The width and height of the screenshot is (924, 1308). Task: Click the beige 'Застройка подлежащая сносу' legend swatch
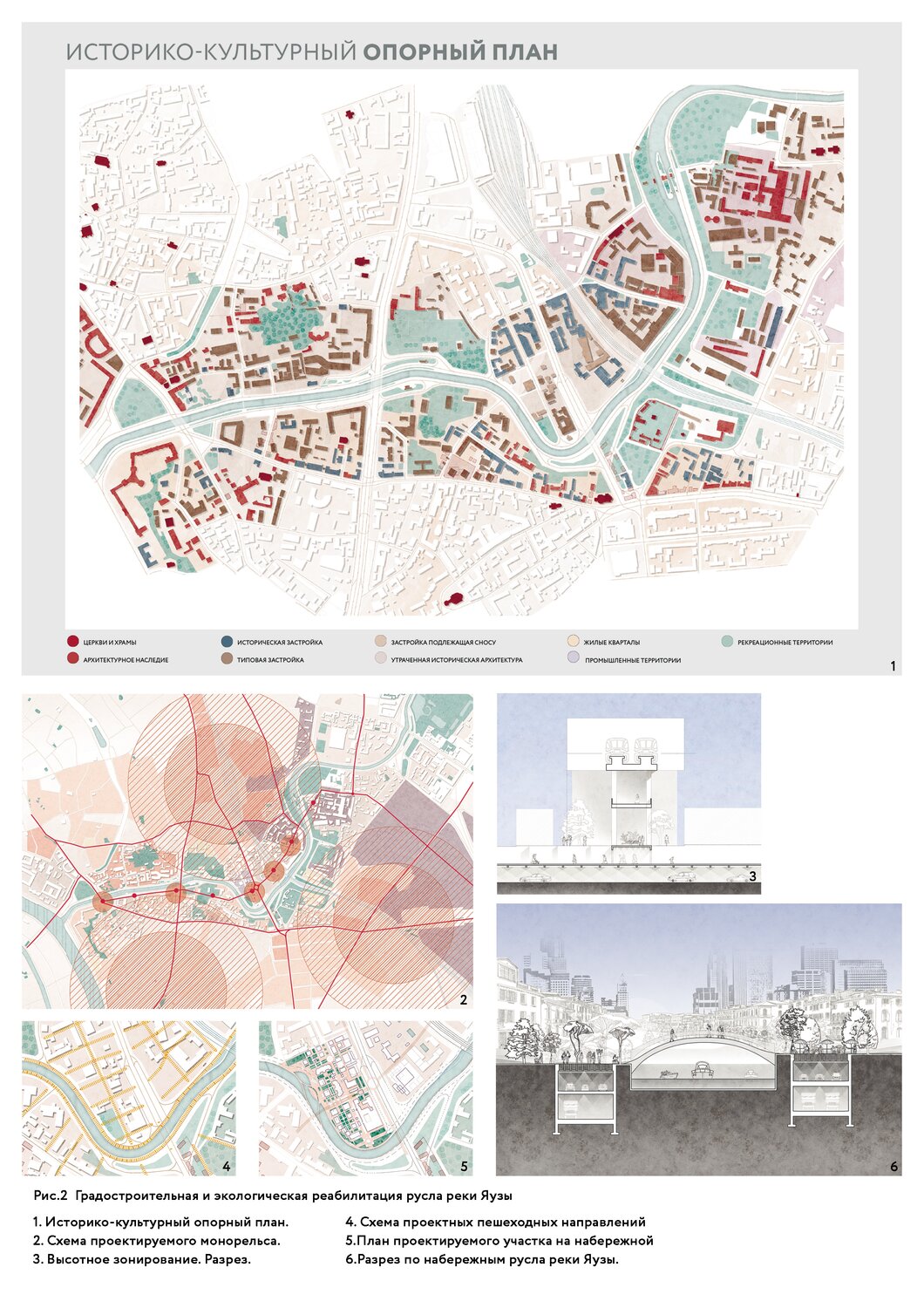[x=379, y=642]
